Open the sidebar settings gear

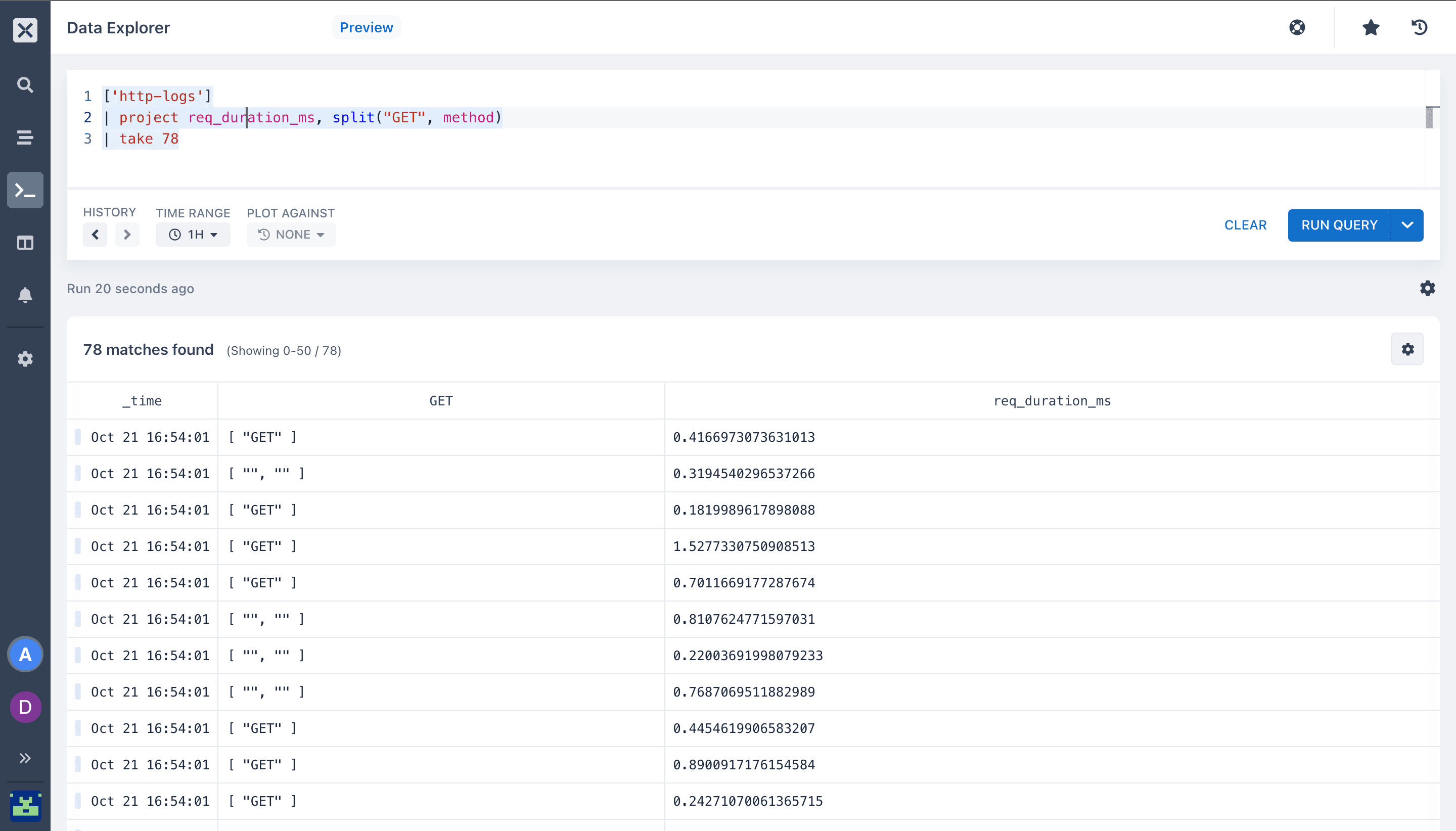click(25, 359)
